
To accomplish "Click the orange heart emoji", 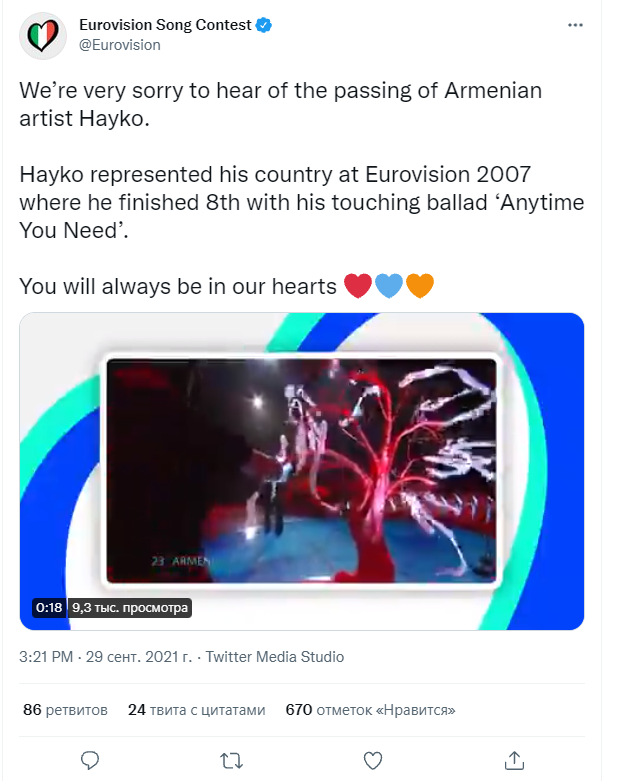I will [419, 287].
